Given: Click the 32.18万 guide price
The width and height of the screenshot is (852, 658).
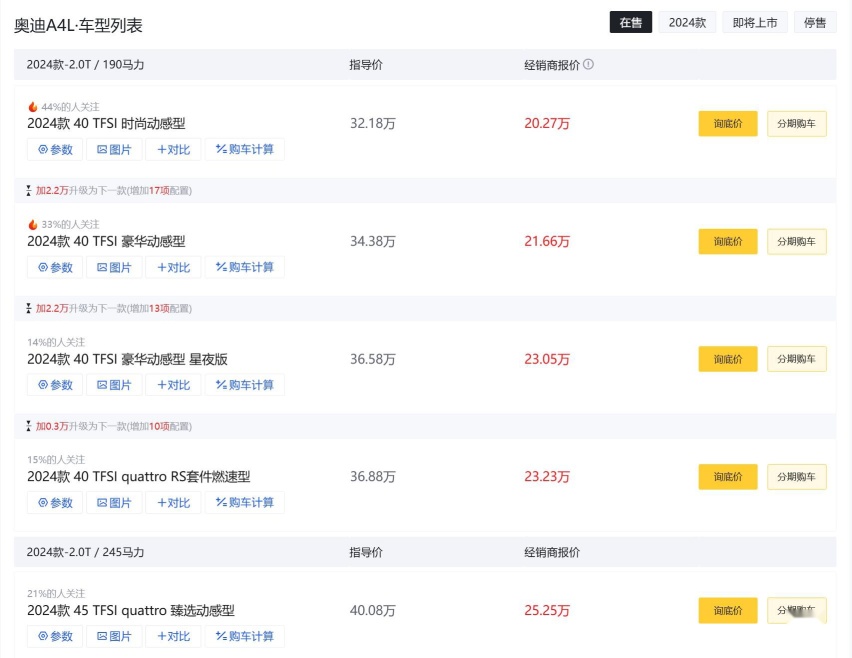Looking at the screenshot, I should (373, 123).
